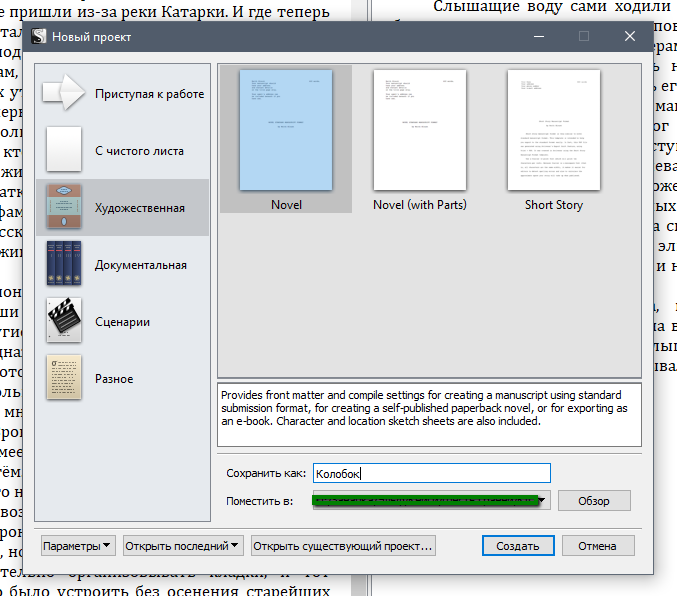Viewport: 677px width, 596px height.
Task: Click the Обзор browse button
Action: 594,500
